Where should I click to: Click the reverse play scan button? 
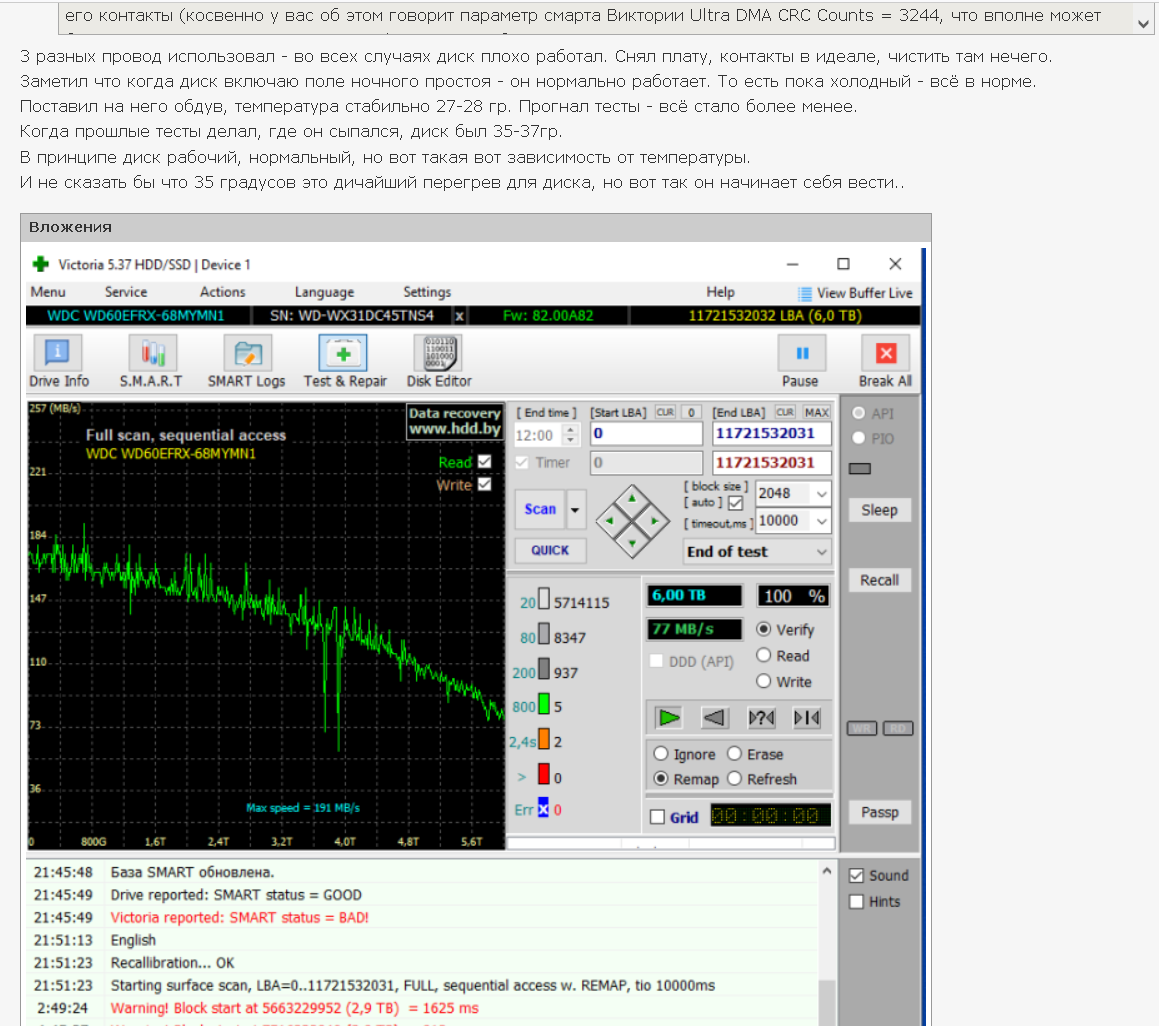coord(714,718)
